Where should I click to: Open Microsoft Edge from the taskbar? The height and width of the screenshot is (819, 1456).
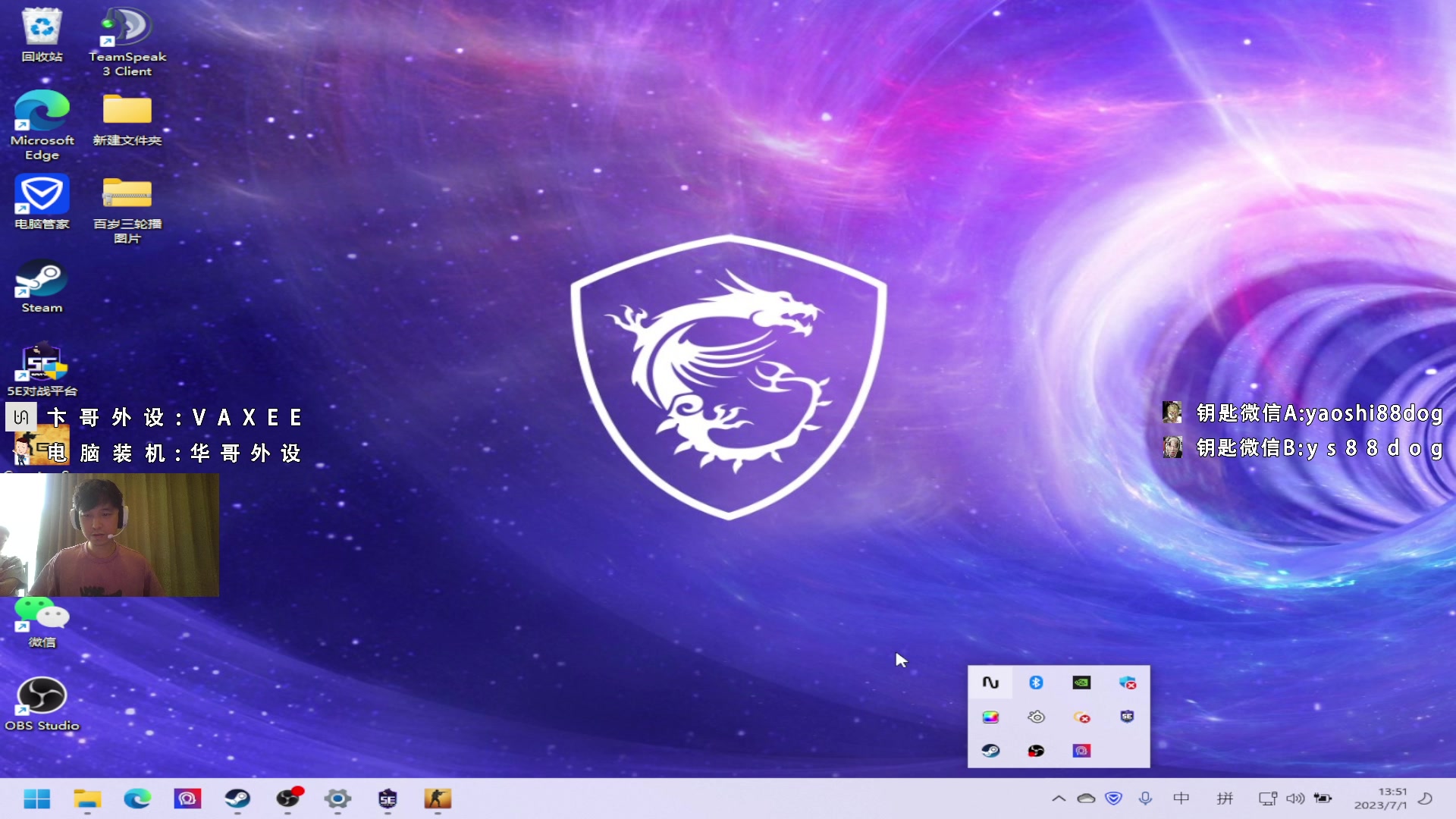click(x=137, y=799)
